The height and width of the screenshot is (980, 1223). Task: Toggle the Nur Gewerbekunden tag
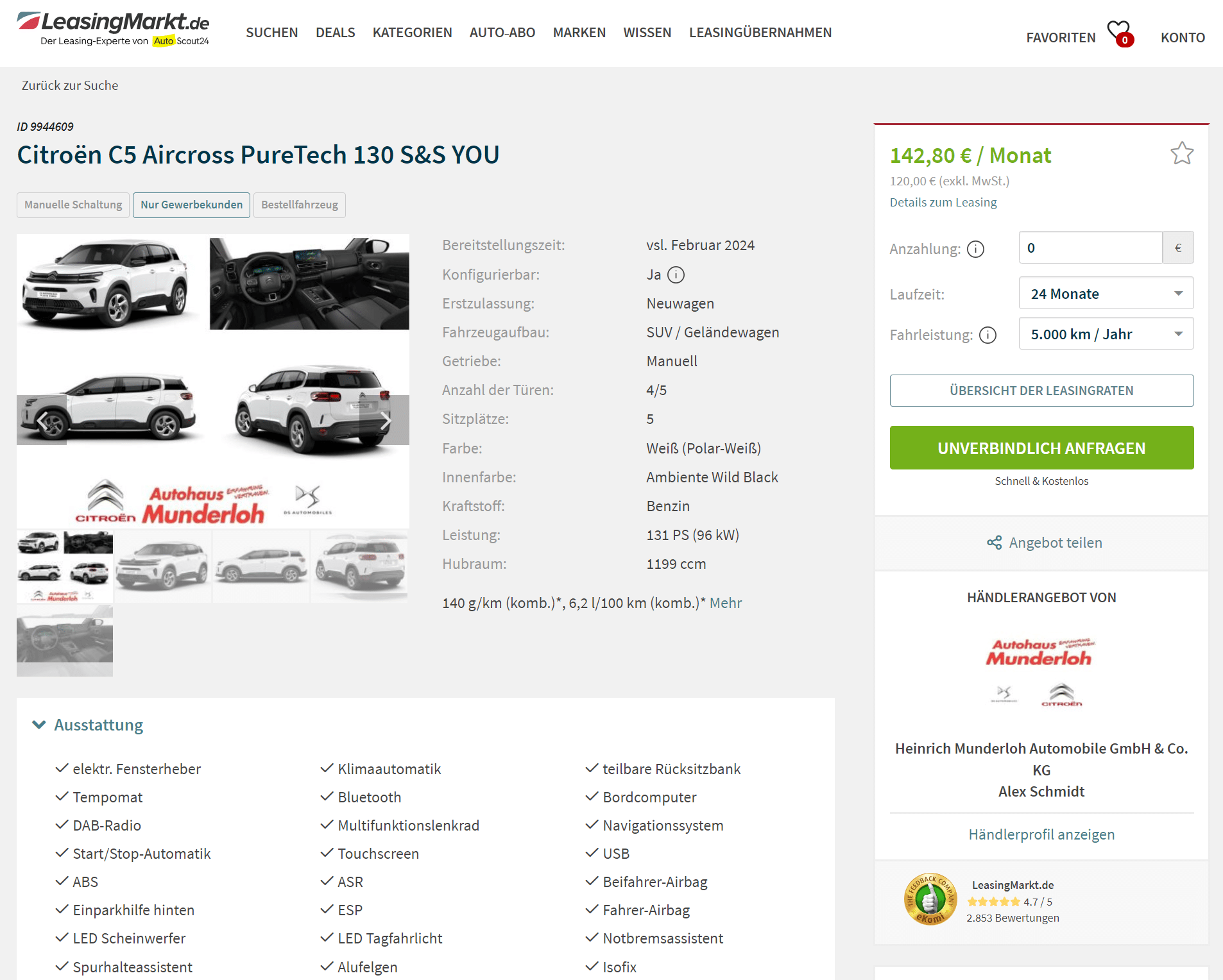click(191, 205)
